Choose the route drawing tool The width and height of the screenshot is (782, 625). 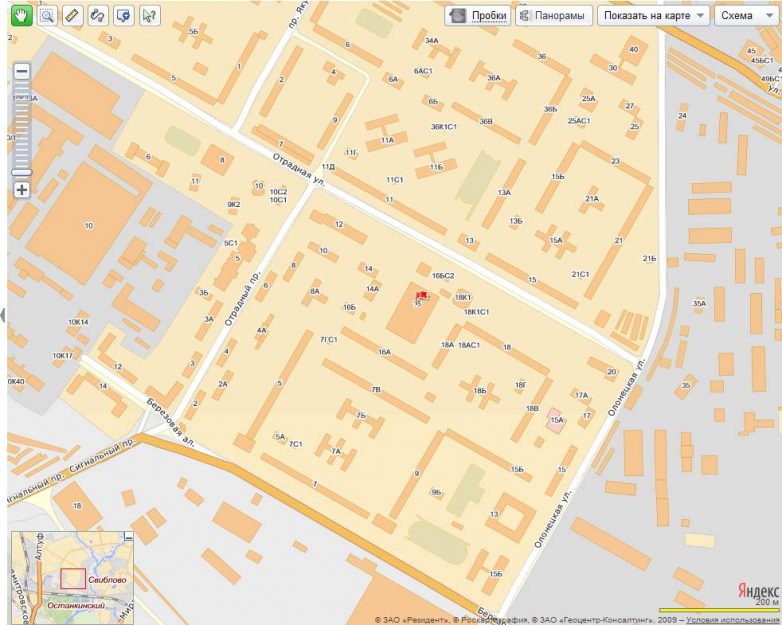click(x=98, y=15)
